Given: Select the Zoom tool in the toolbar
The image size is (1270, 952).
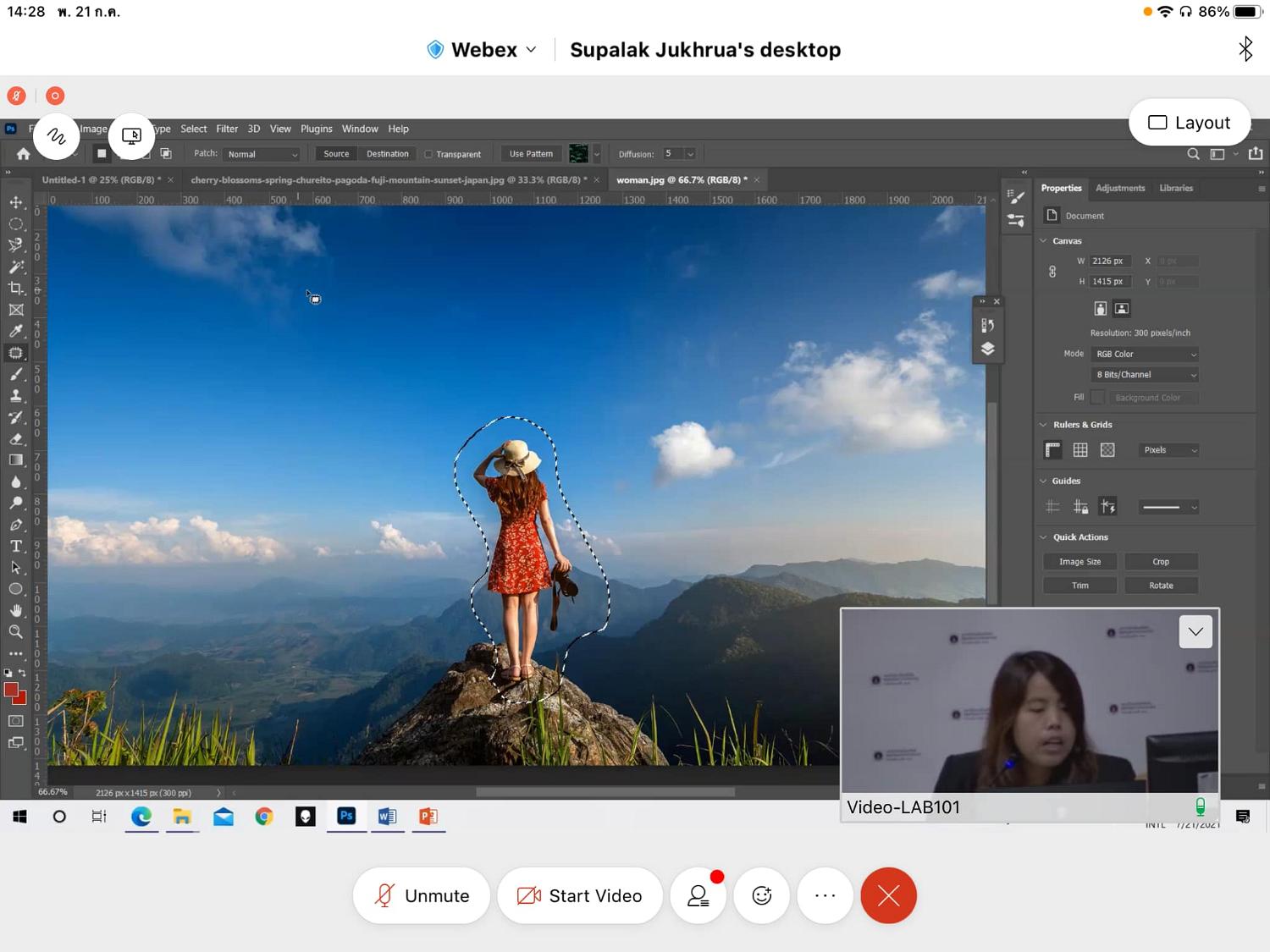Looking at the screenshot, I should tap(16, 631).
